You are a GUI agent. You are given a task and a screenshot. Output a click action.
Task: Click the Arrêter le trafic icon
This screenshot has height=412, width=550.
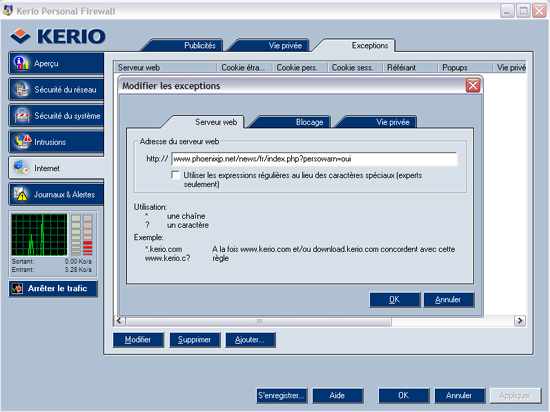point(17,289)
